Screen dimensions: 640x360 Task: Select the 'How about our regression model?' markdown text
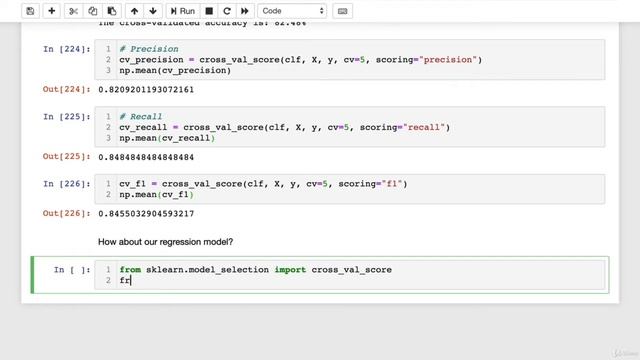click(x=165, y=242)
